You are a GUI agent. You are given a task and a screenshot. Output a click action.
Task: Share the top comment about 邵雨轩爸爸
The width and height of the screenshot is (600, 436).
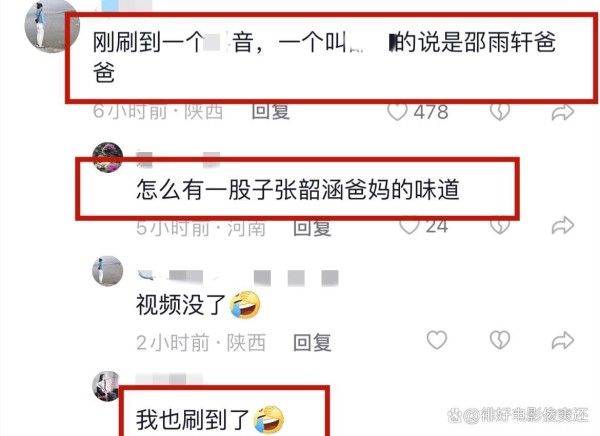[x=562, y=113]
